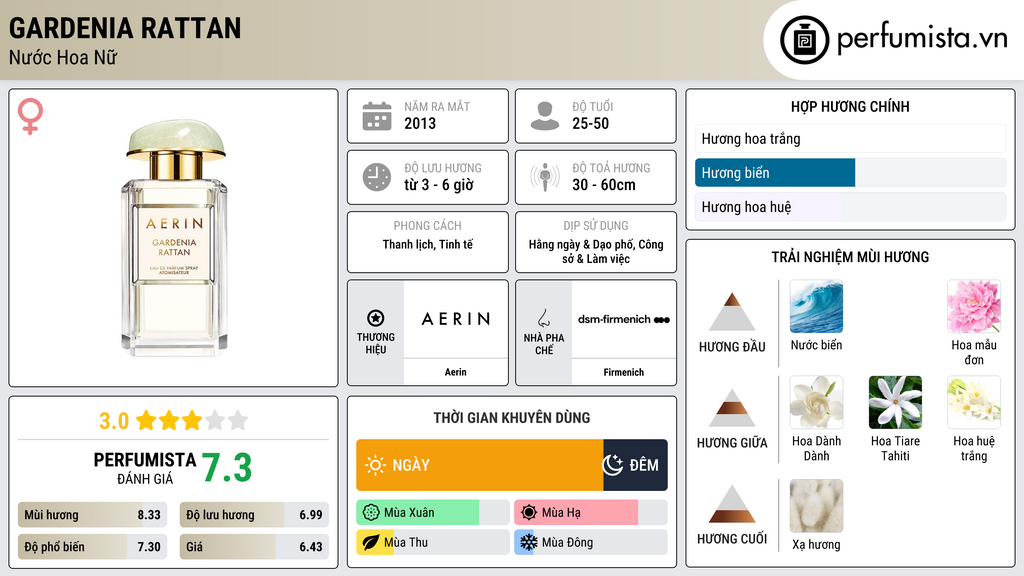Click the Độ phổ biến 7.30 score bar
The image size is (1024, 576).
pyautogui.click(x=93, y=547)
